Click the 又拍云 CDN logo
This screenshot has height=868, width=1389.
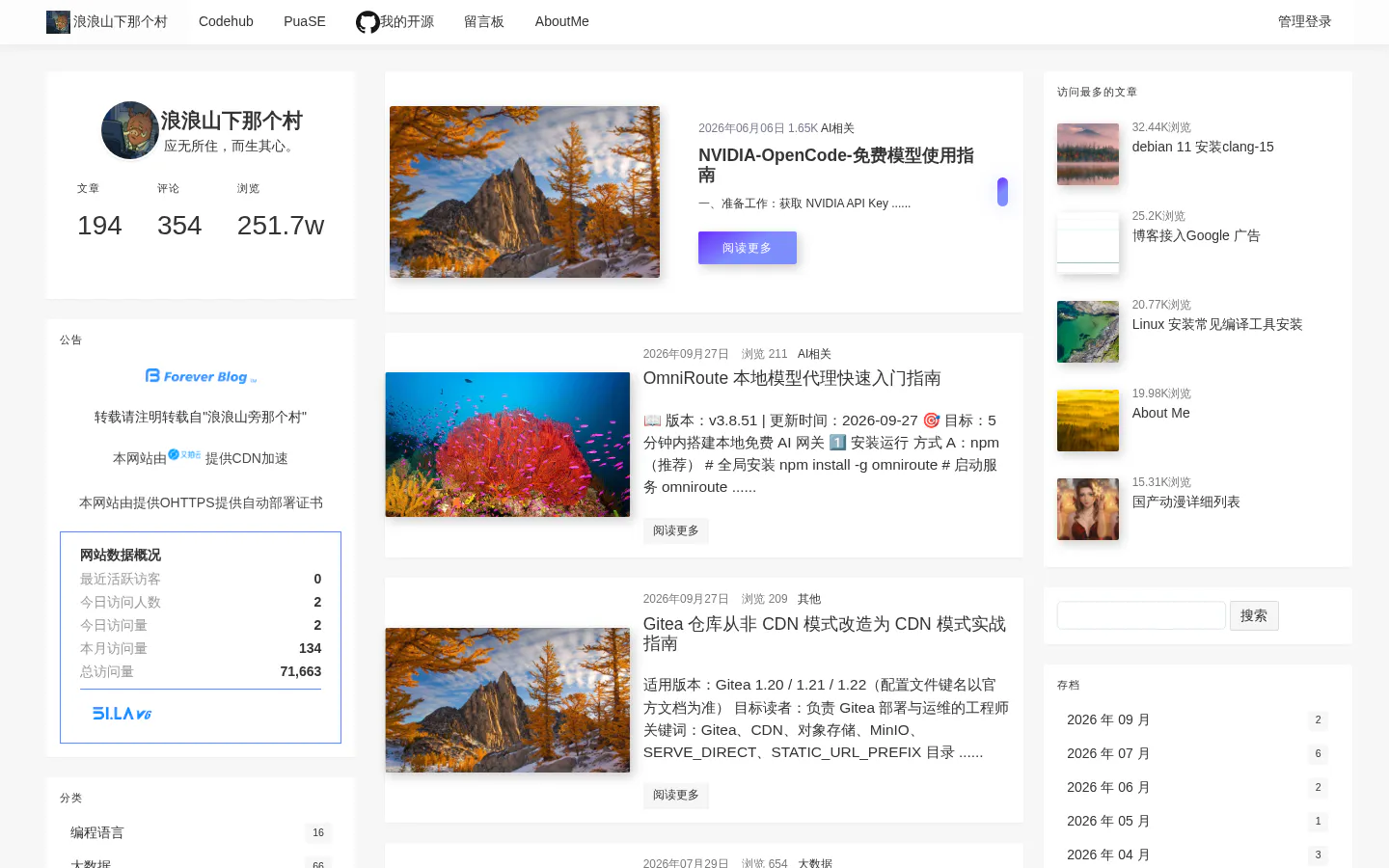pos(184,454)
